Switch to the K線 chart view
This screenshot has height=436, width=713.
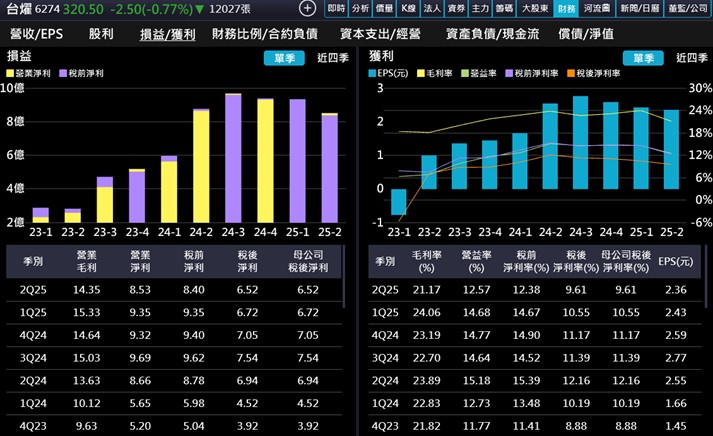407,8
